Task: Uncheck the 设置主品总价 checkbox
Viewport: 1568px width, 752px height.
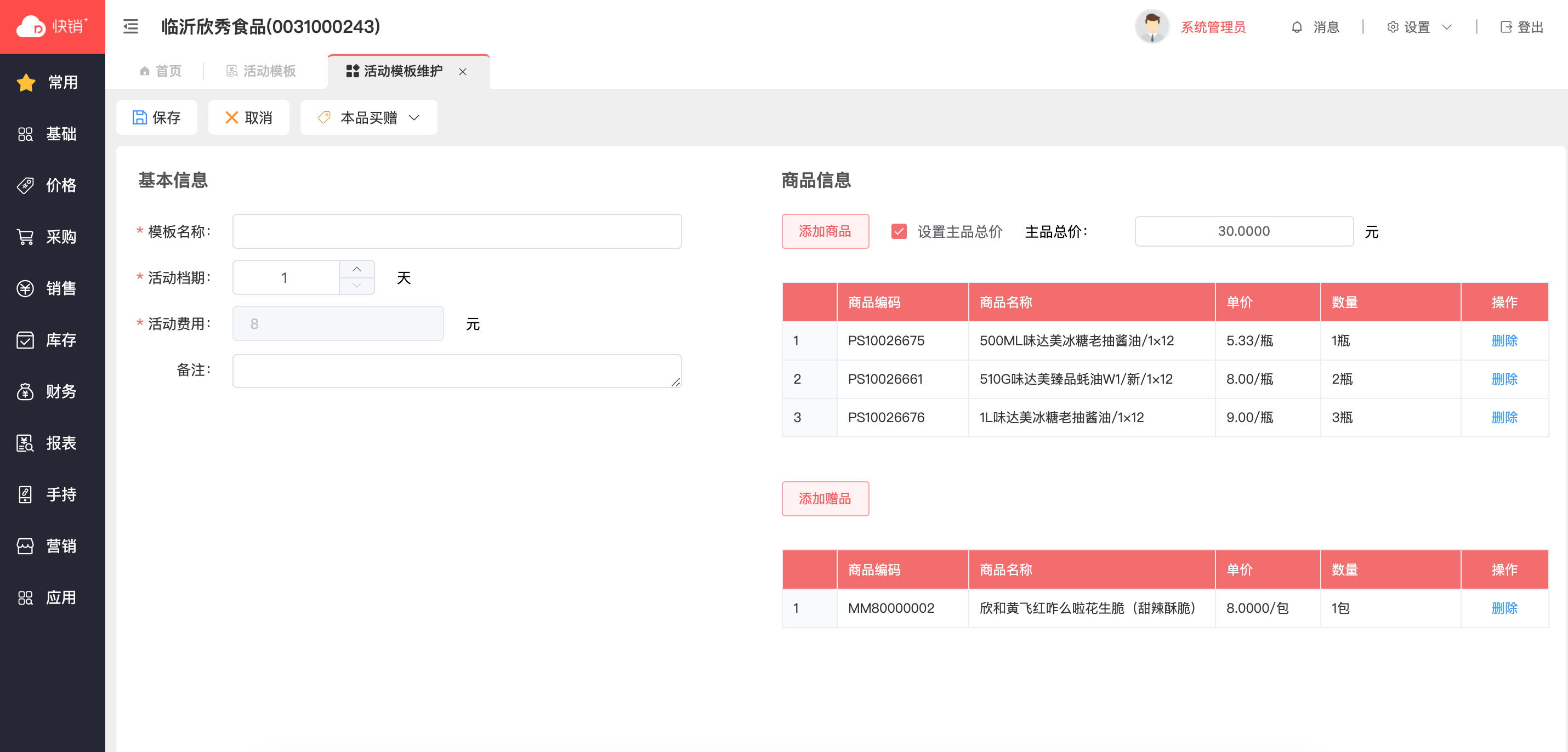Action: click(899, 231)
